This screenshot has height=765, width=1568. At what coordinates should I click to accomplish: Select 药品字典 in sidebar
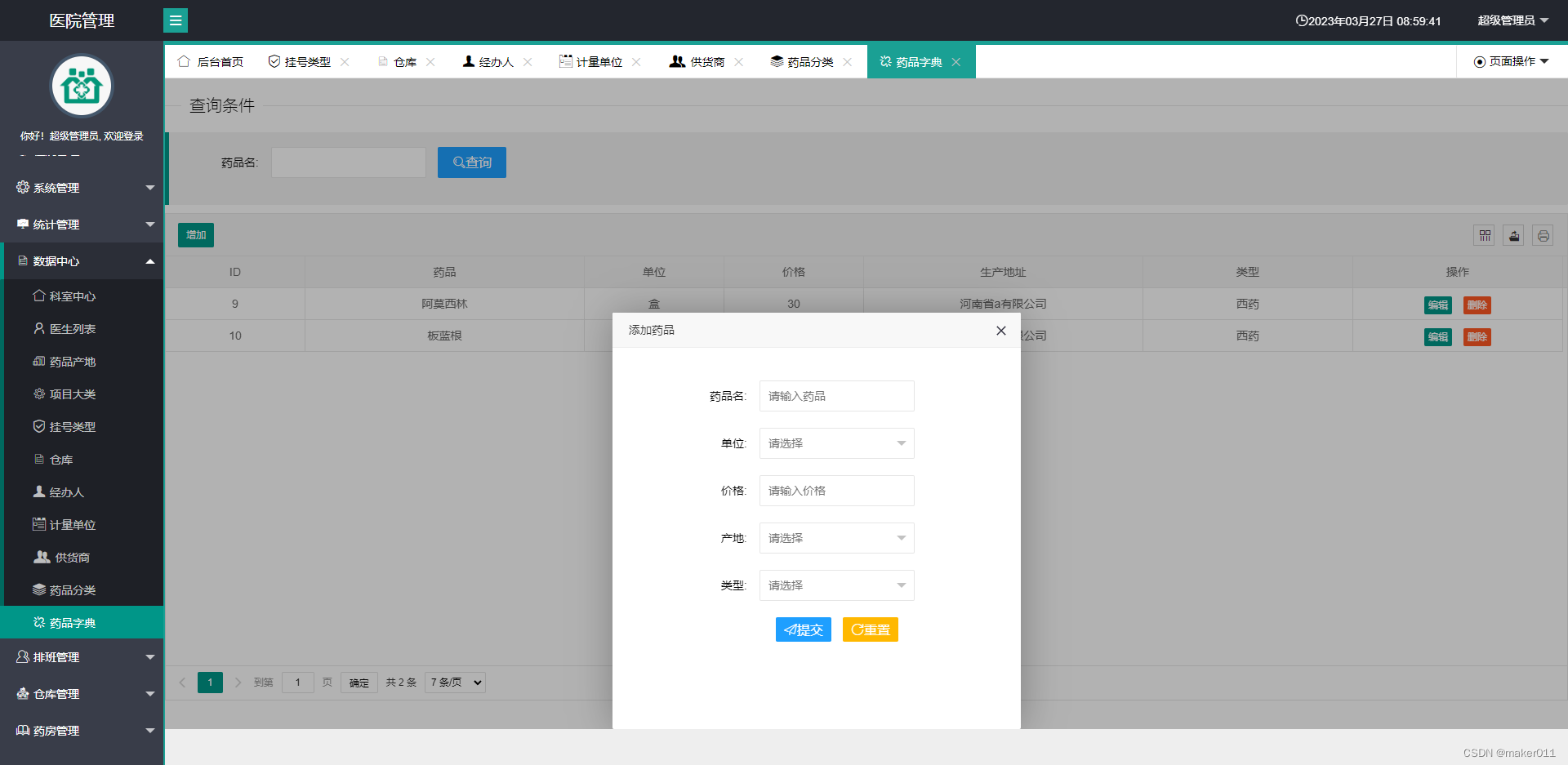82,623
